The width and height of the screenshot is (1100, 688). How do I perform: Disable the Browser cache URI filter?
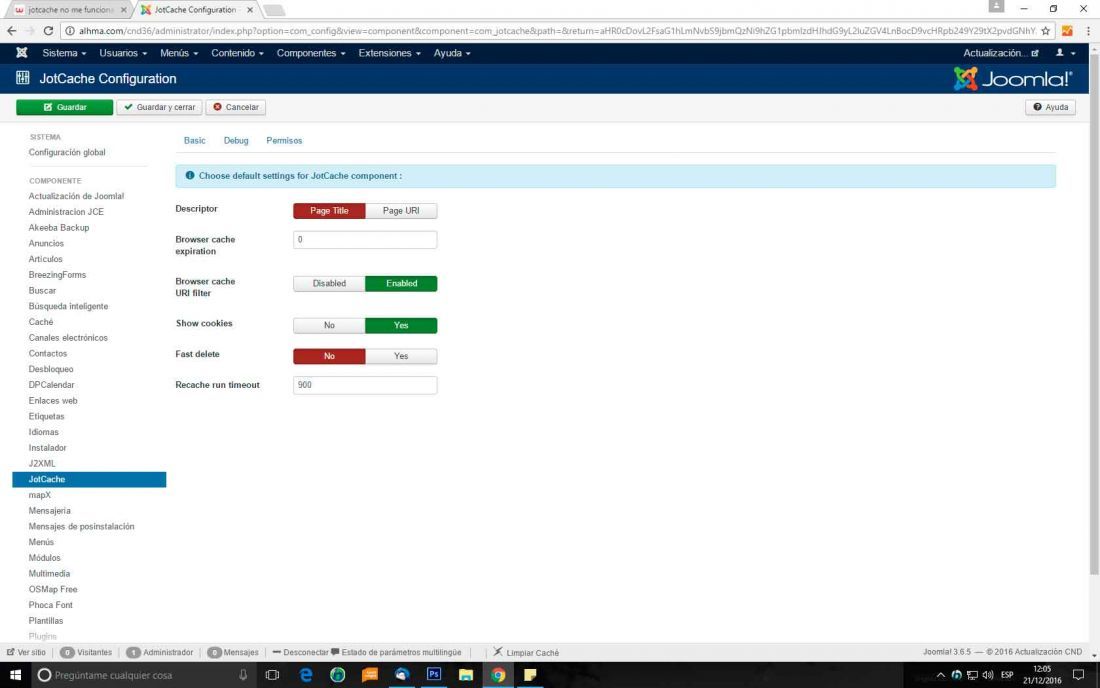(x=329, y=283)
